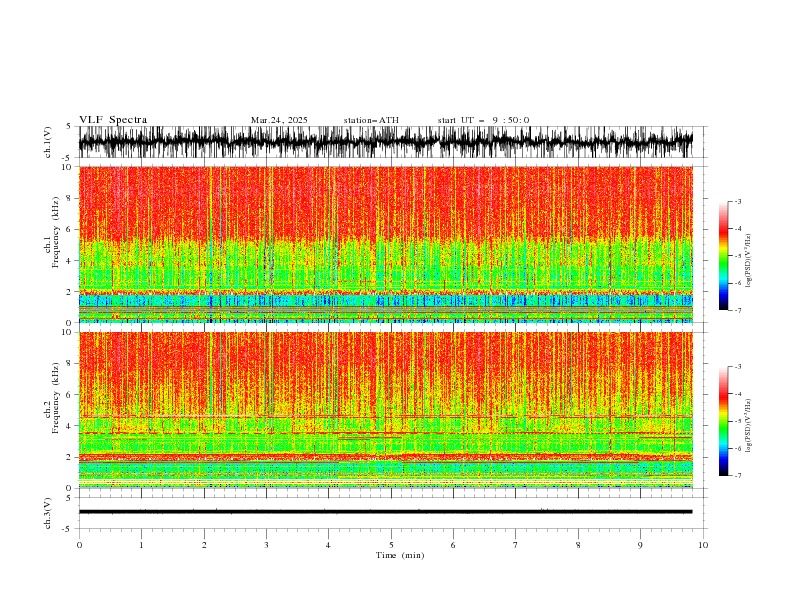Image resolution: width=792 pixels, height=612 pixels.
Task: Click the 'Time (min)' axis label
Action: (x=400, y=555)
